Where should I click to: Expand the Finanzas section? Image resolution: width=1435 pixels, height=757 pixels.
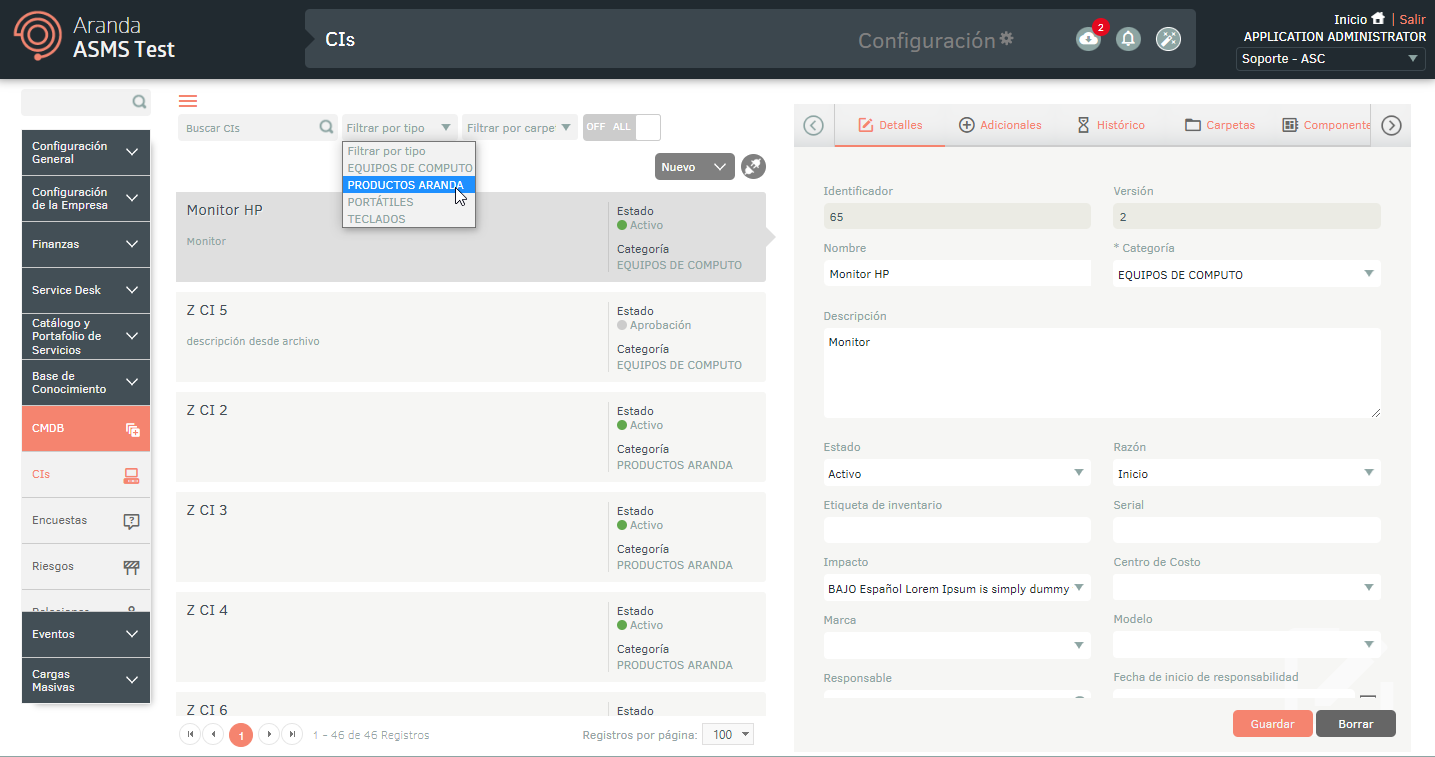click(86, 244)
